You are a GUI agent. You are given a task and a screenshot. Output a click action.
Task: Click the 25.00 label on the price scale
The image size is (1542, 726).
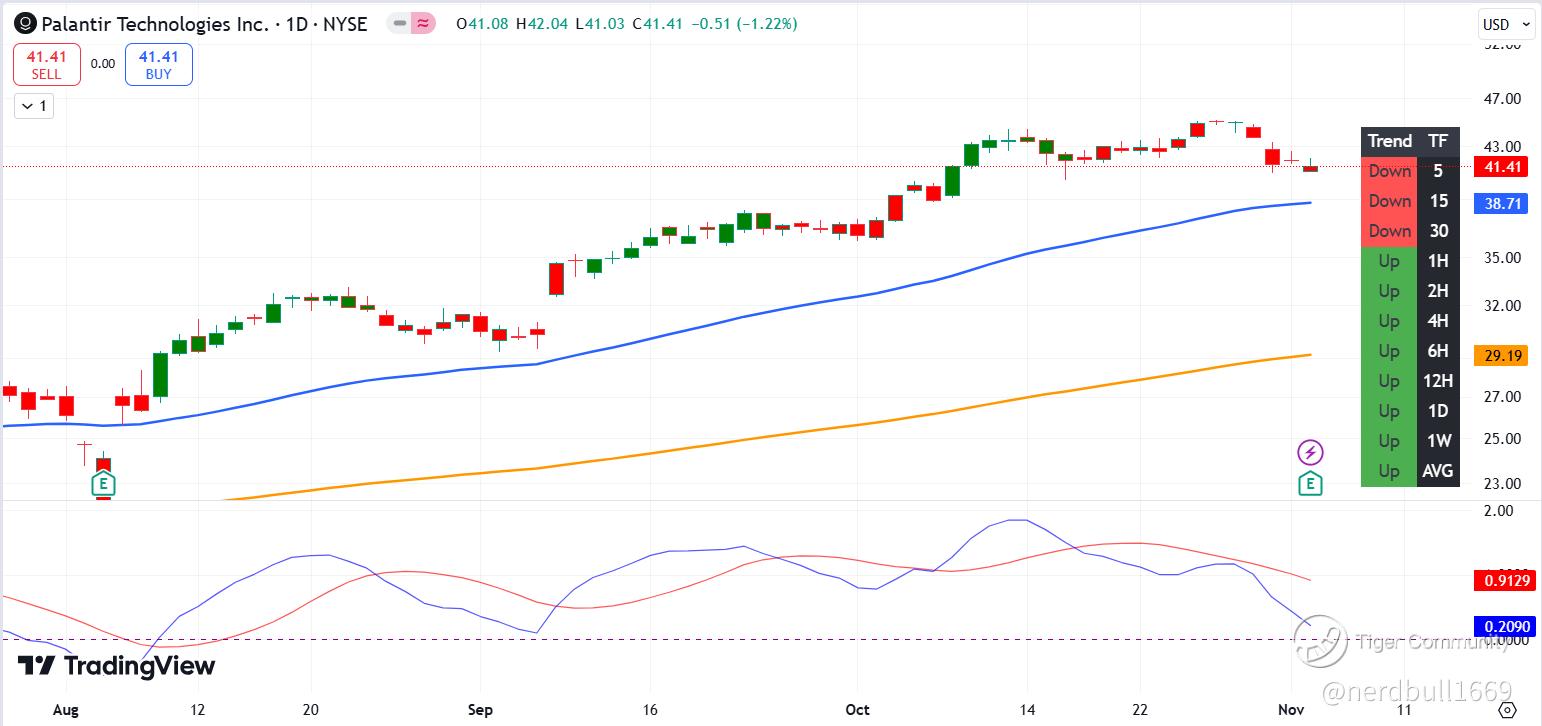pos(1503,439)
